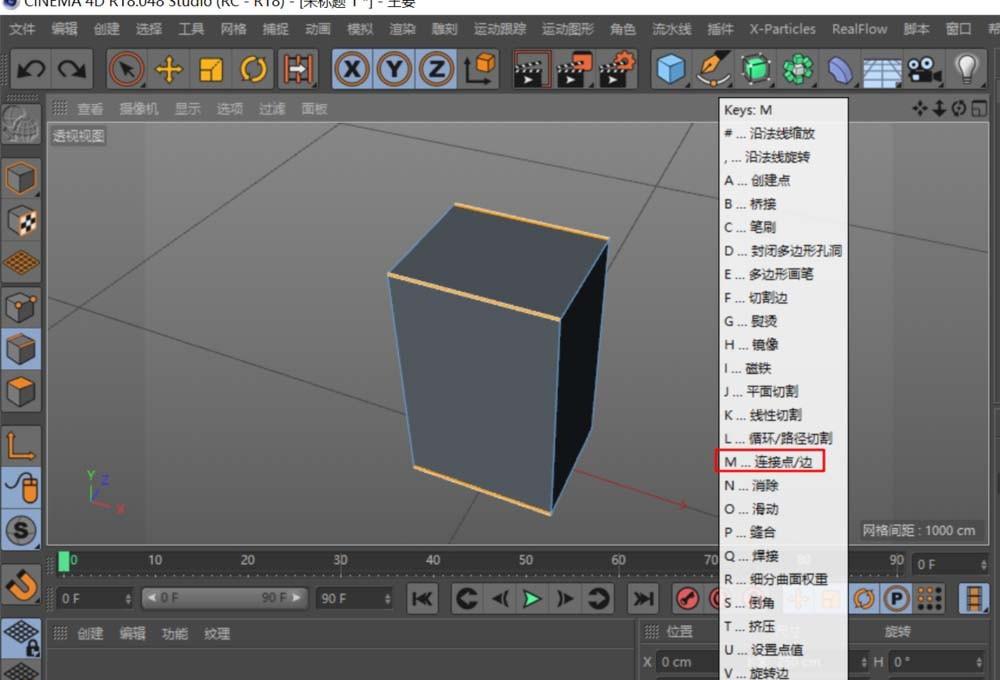Select the Scale tool icon
The width and height of the screenshot is (1000, 680).
click(x=212, y=68)
